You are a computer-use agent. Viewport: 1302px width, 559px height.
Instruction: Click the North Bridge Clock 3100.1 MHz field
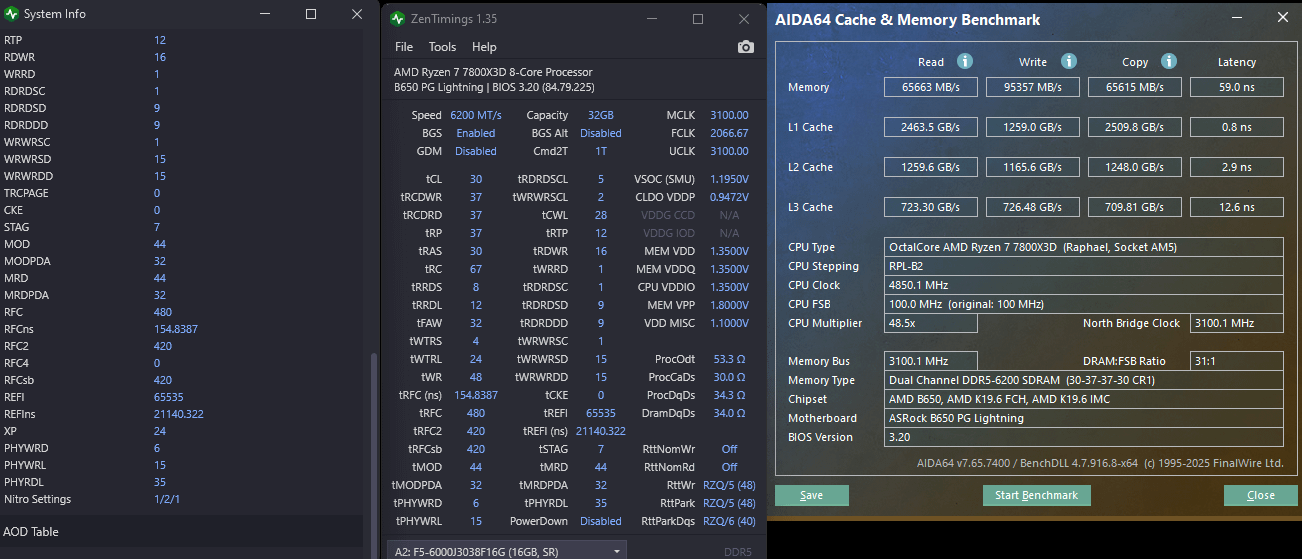pos(1236,323)
